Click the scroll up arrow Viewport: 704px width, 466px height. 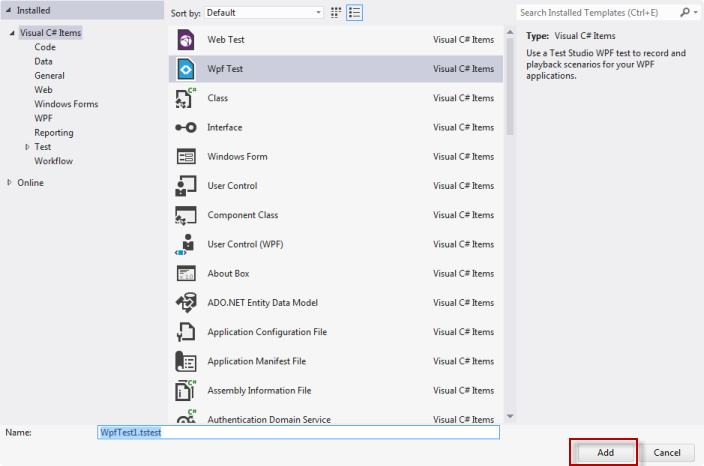[x=510, y=32]
